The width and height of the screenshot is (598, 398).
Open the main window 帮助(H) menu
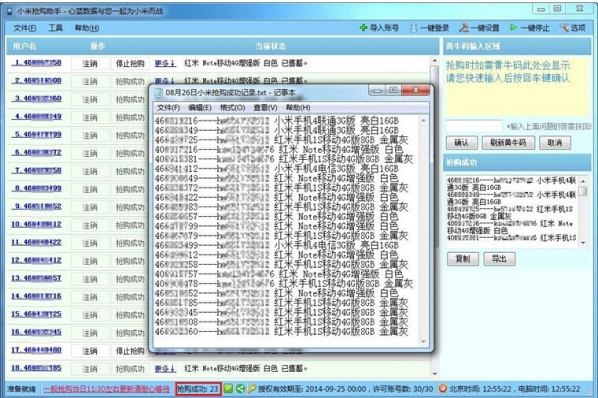(x=87, y=28)
